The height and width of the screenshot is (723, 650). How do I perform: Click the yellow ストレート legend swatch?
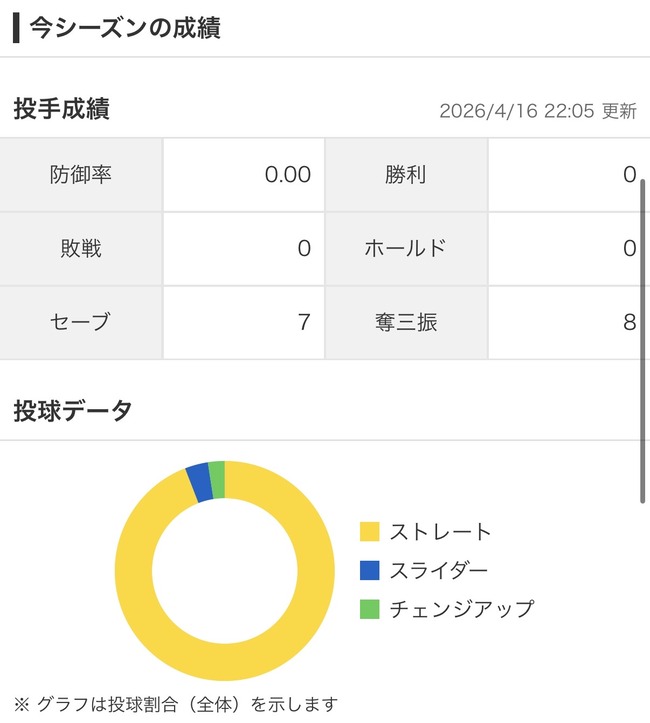(370, 532)
